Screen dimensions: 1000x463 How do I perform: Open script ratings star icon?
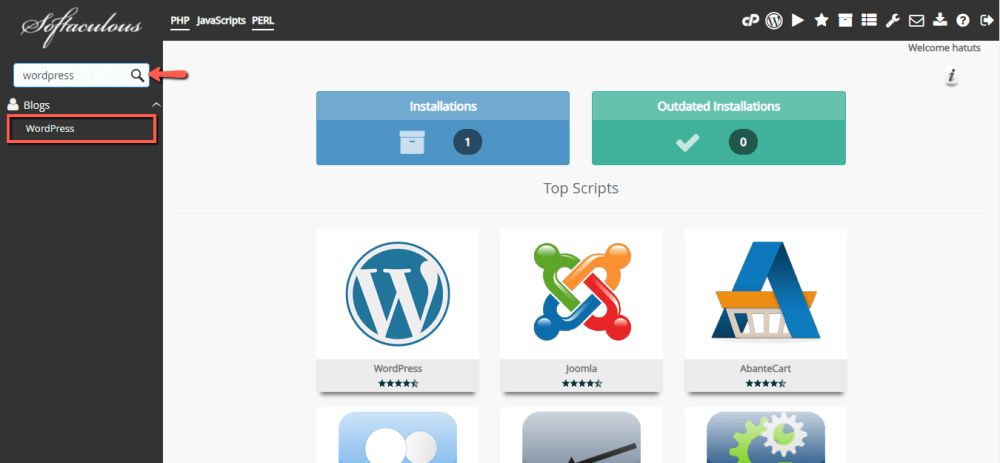(821, 20)
